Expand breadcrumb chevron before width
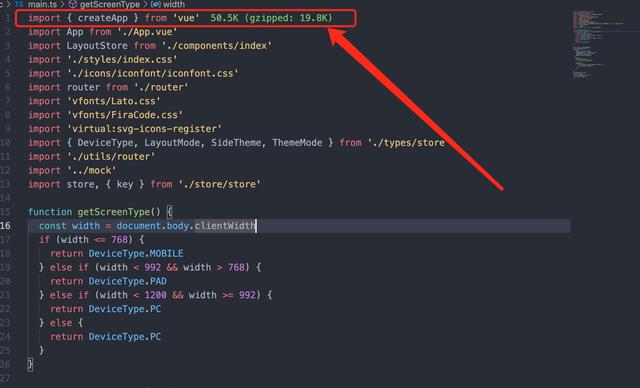Image resolution: width=640 pixels, height=388 pixels. (x=145, y=4)
